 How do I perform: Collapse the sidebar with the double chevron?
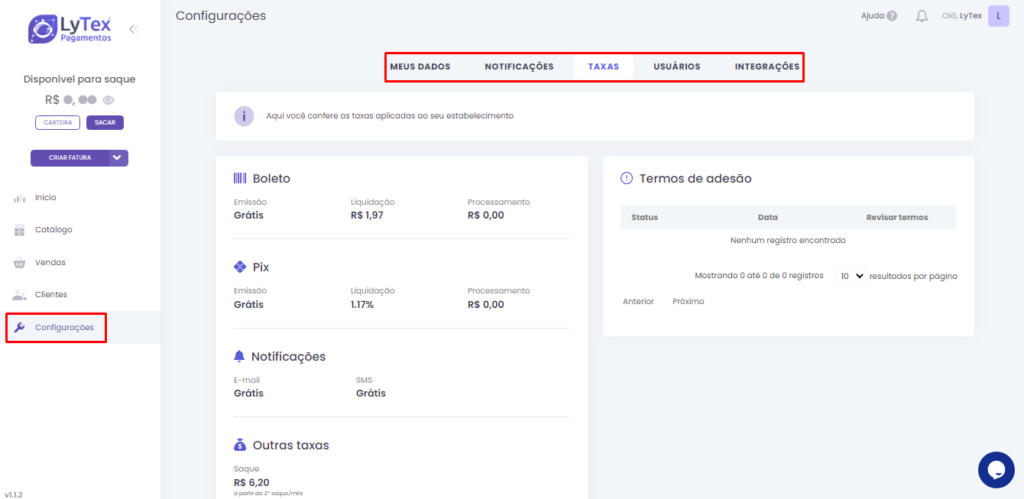[x=133, y=29]
